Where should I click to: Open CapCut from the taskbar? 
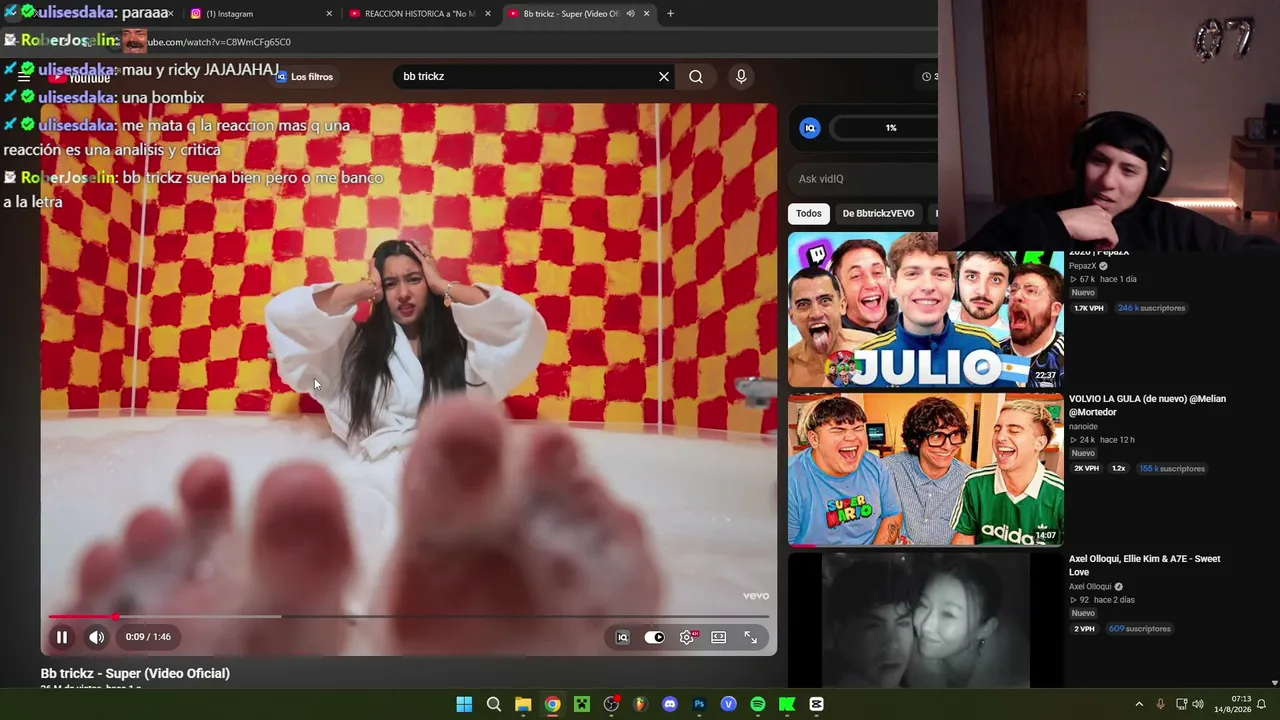(x=816, y=704)
